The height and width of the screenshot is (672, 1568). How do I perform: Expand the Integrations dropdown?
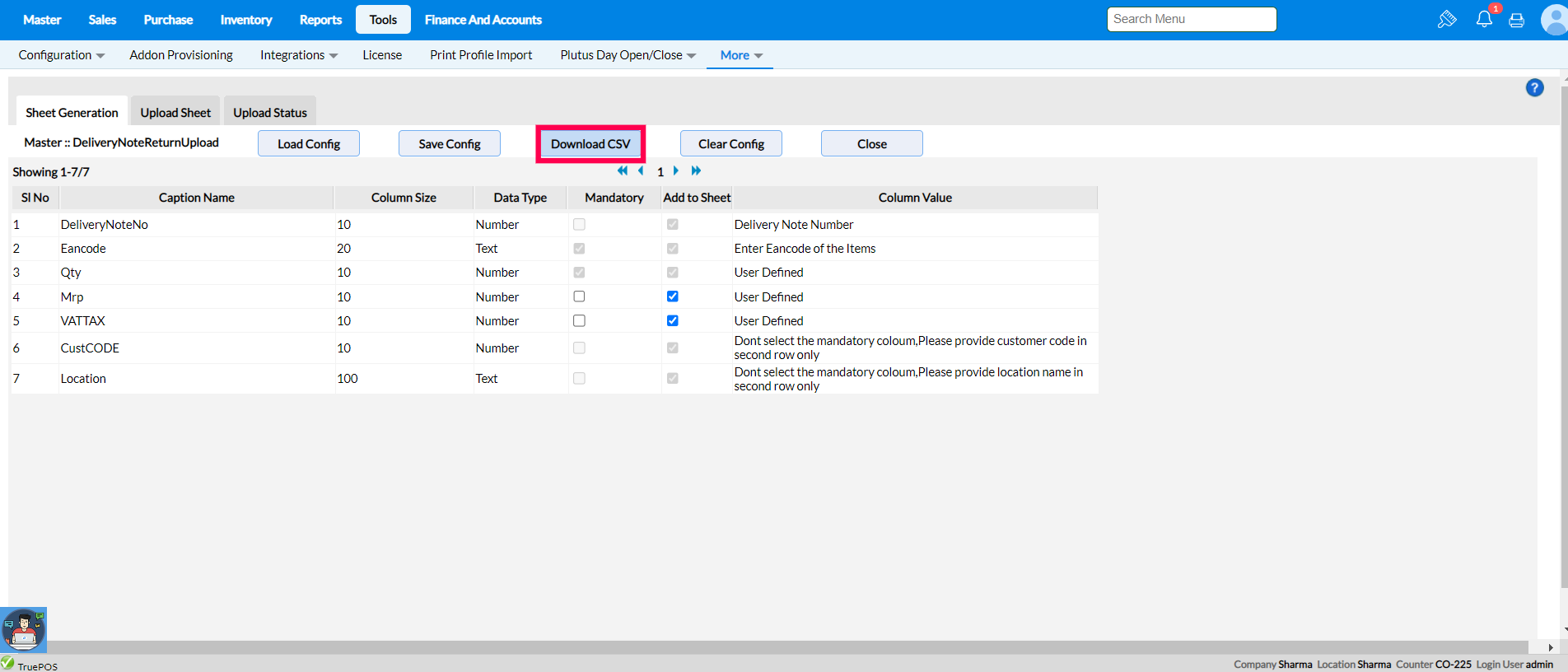tap(299, 55)
